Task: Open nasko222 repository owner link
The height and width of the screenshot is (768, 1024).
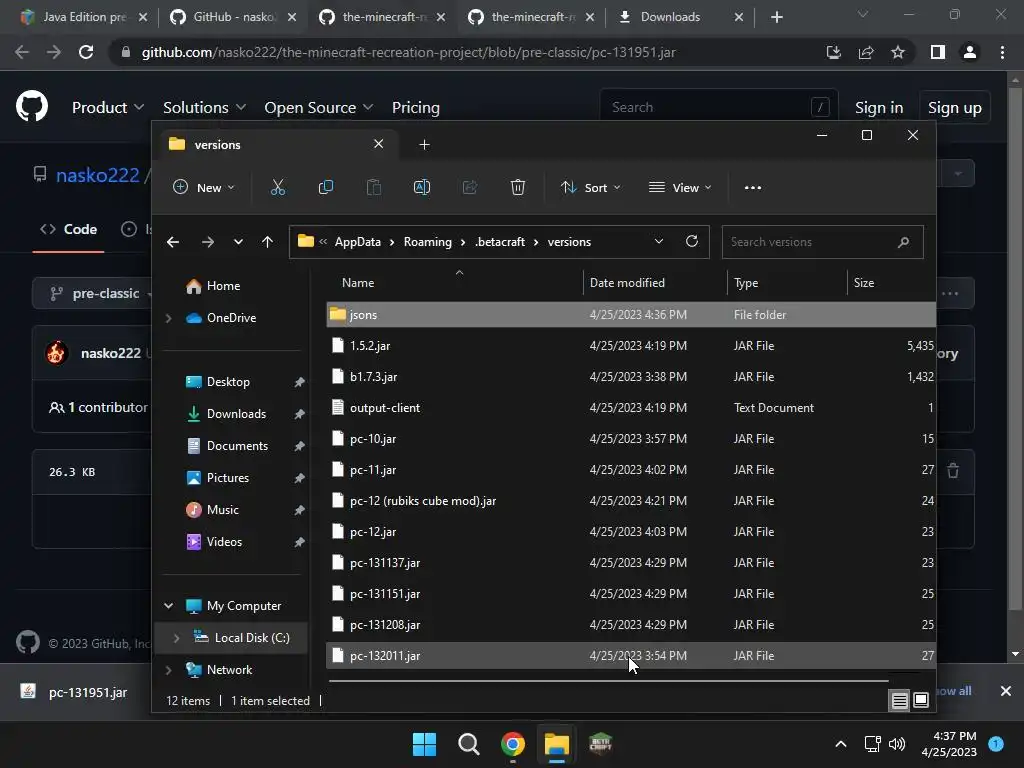Action: pos(97,175)
